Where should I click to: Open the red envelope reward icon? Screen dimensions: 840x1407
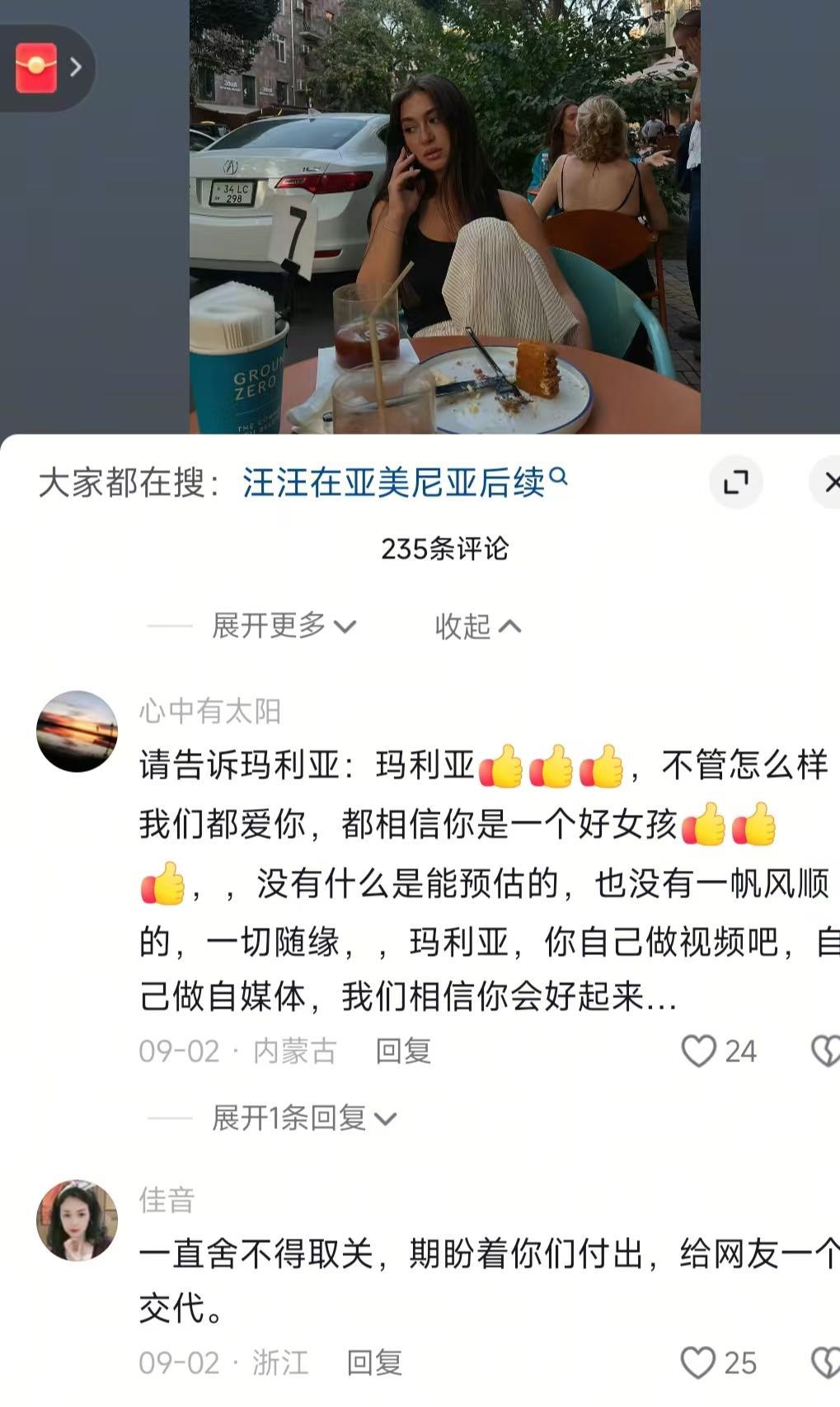pyautogui.click(x=36, y=68)
